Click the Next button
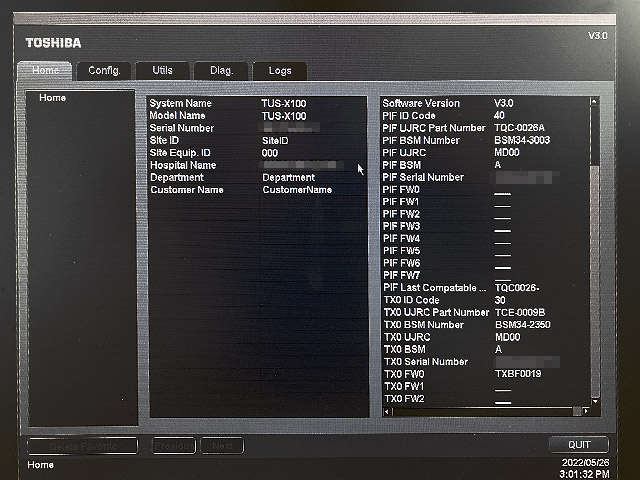 222,446
